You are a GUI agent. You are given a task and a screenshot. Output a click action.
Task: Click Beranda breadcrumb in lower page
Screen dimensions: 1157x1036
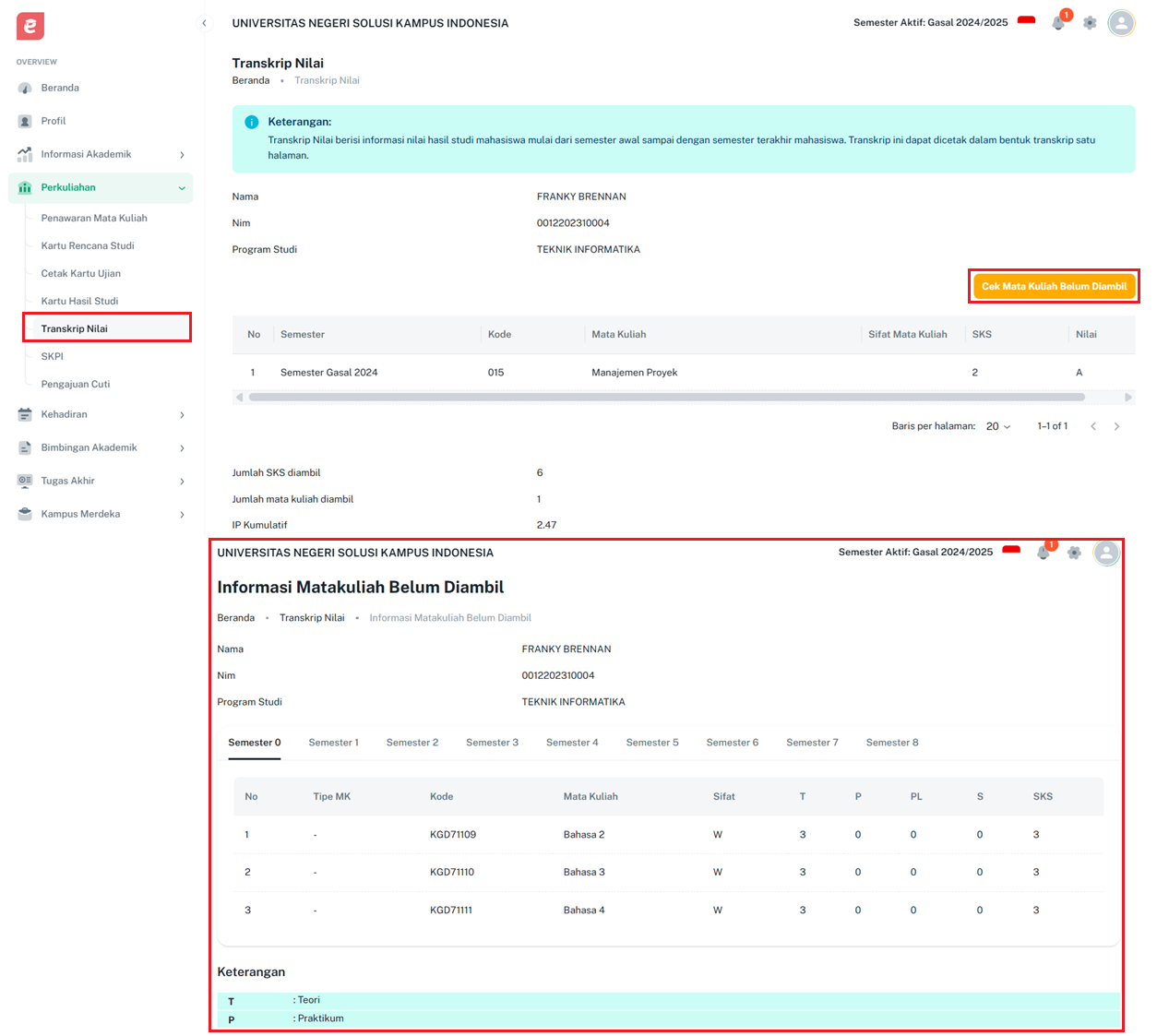point(236,618)
